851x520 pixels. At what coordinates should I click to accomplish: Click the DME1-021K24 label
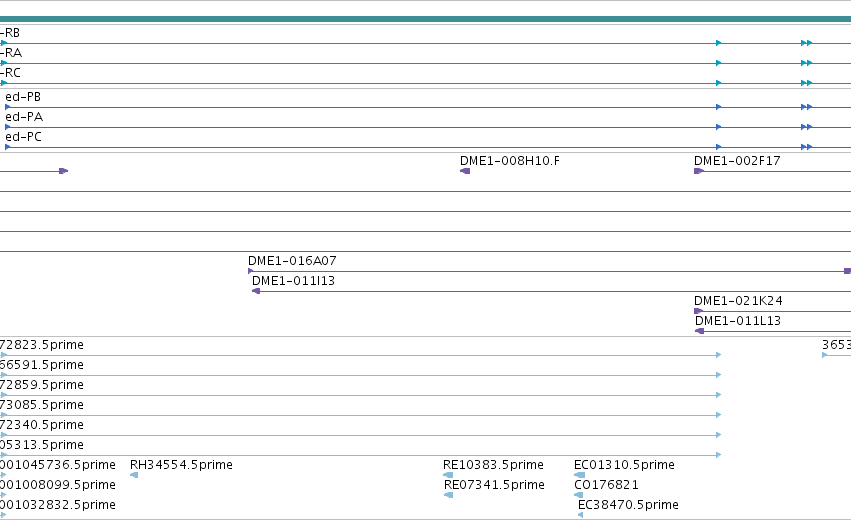point(738,301)
